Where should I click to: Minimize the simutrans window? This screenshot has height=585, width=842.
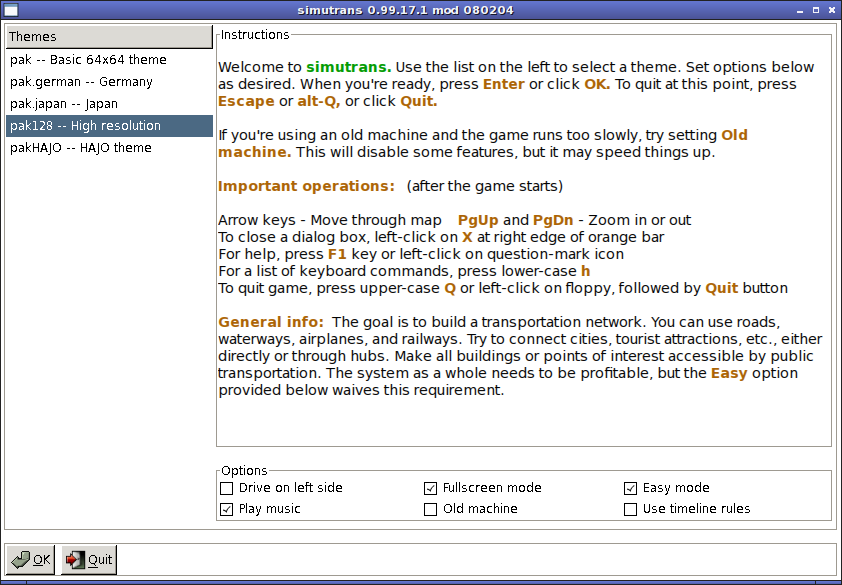[x=801, y=10]
